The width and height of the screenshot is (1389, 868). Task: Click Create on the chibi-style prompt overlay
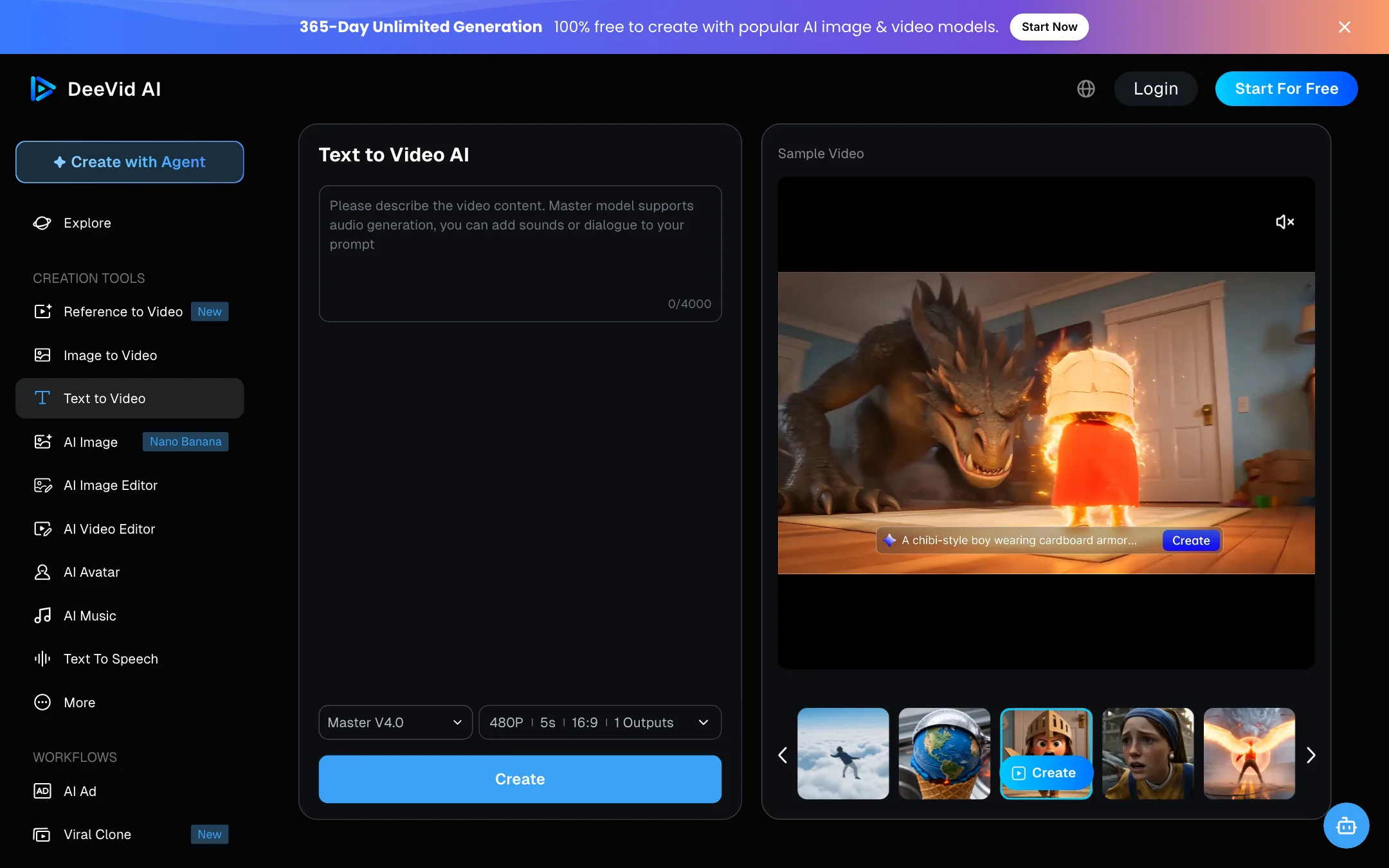click(1191, 541)
